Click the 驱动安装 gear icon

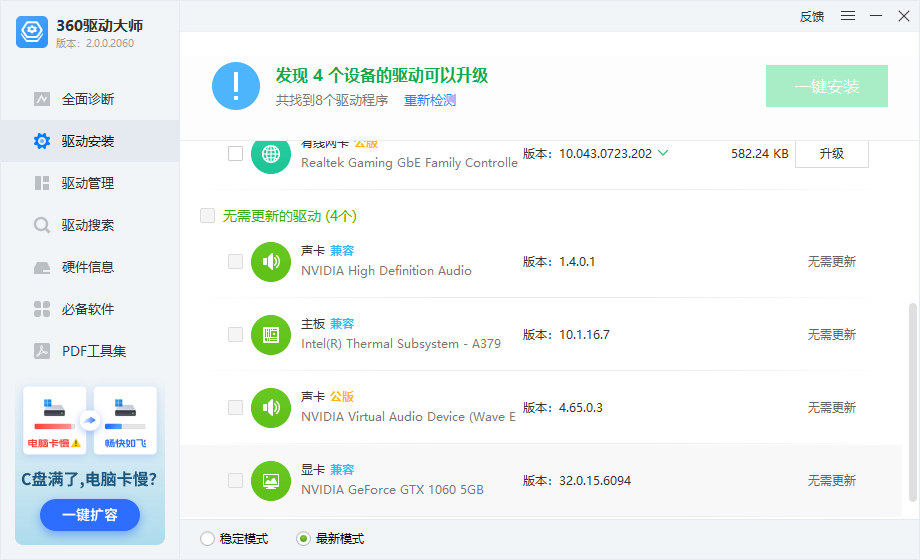[42, 141]
